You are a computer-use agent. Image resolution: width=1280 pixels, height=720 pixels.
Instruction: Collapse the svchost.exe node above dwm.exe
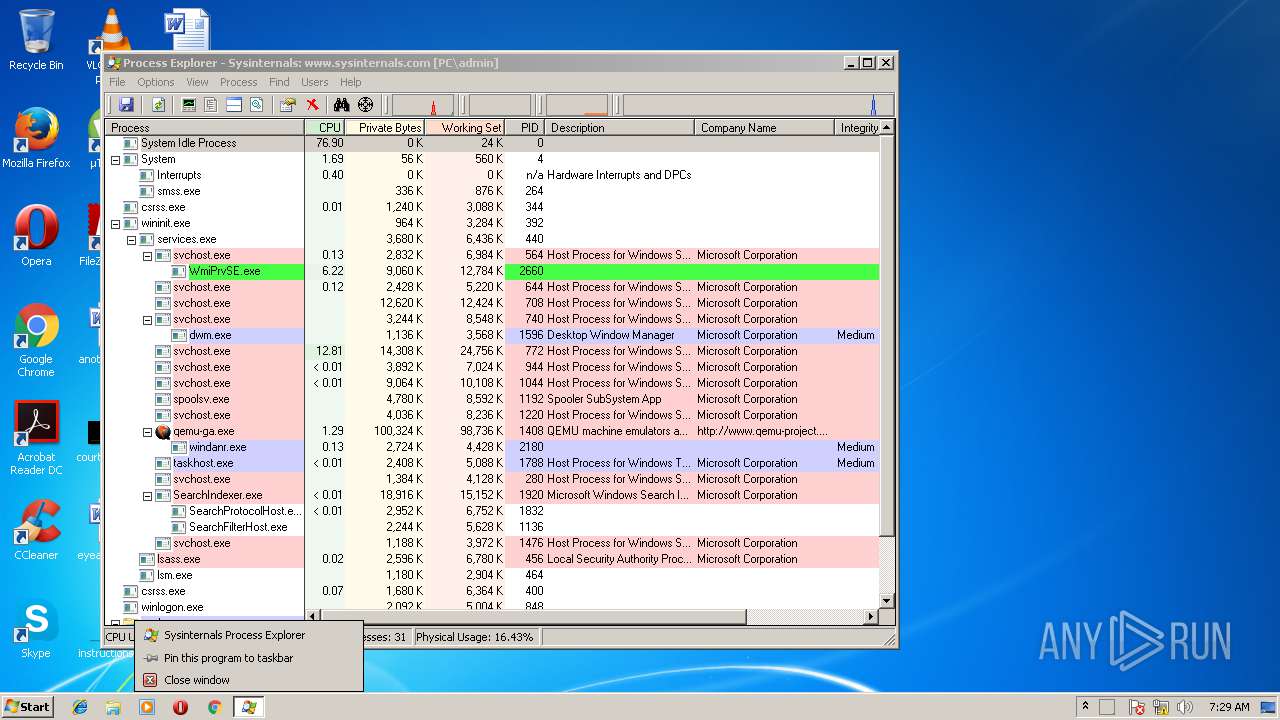[148, 319]
